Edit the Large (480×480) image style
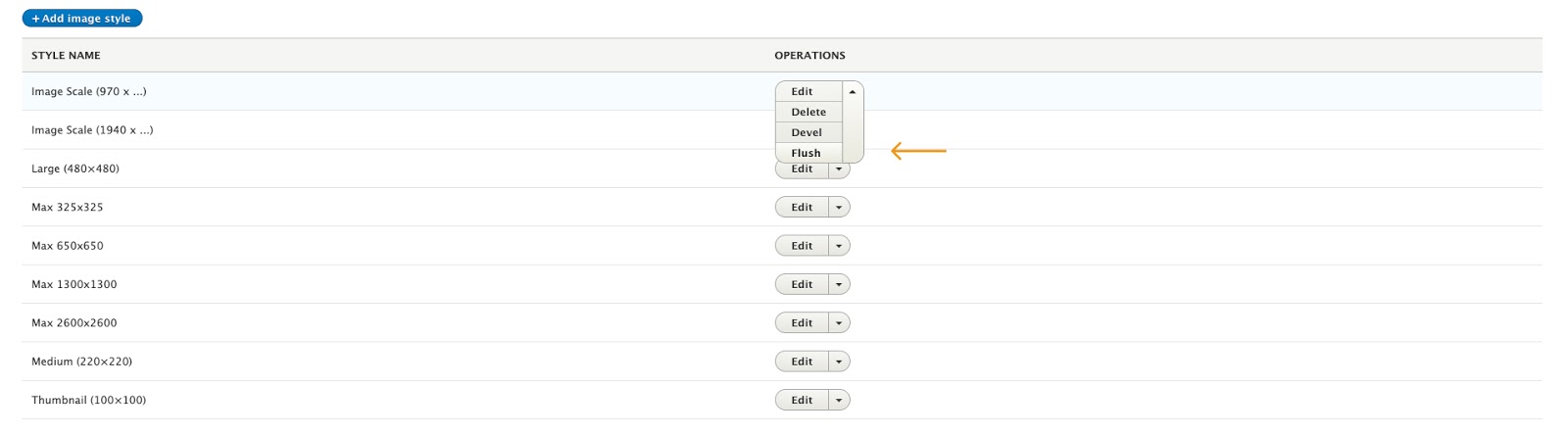Image resolution: width=1568 pixels, height=435 pixels. pos(802,170)
